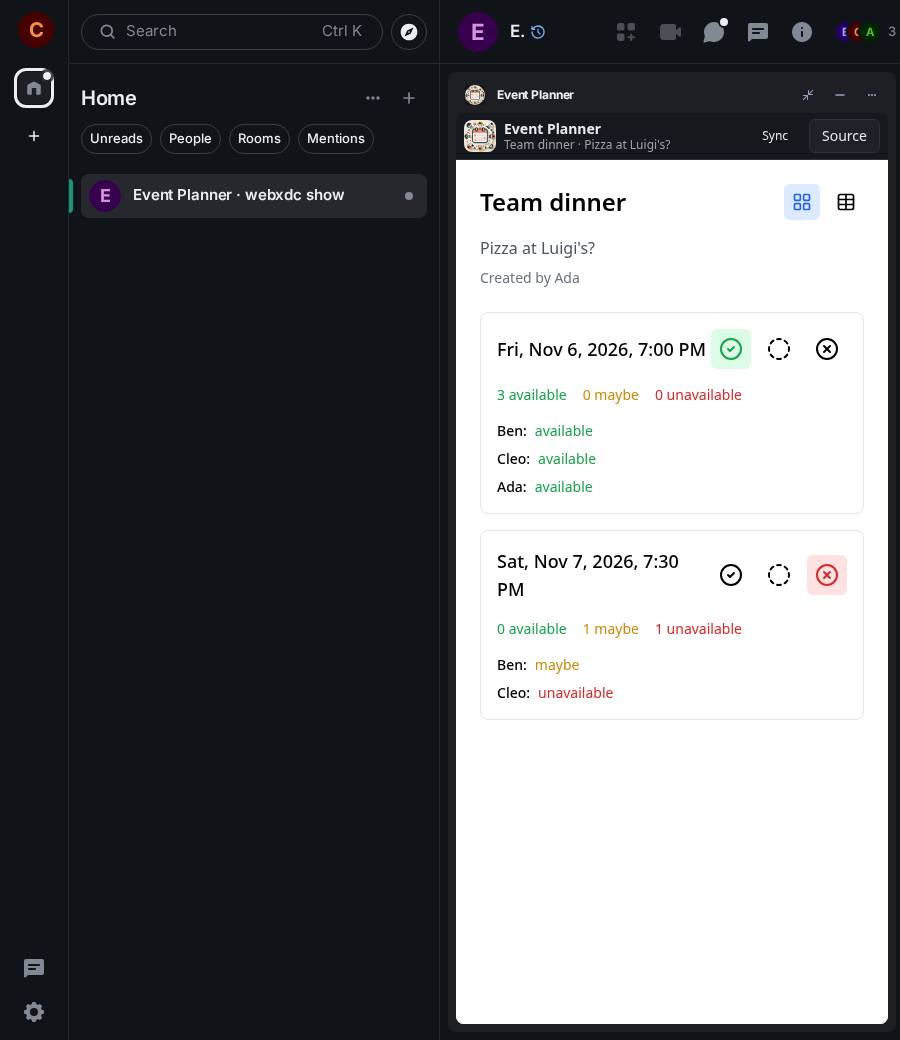The height and width of the screenshot is (1040, 900).
Task: Add a new space with plus icon
Action: (34, 136)
